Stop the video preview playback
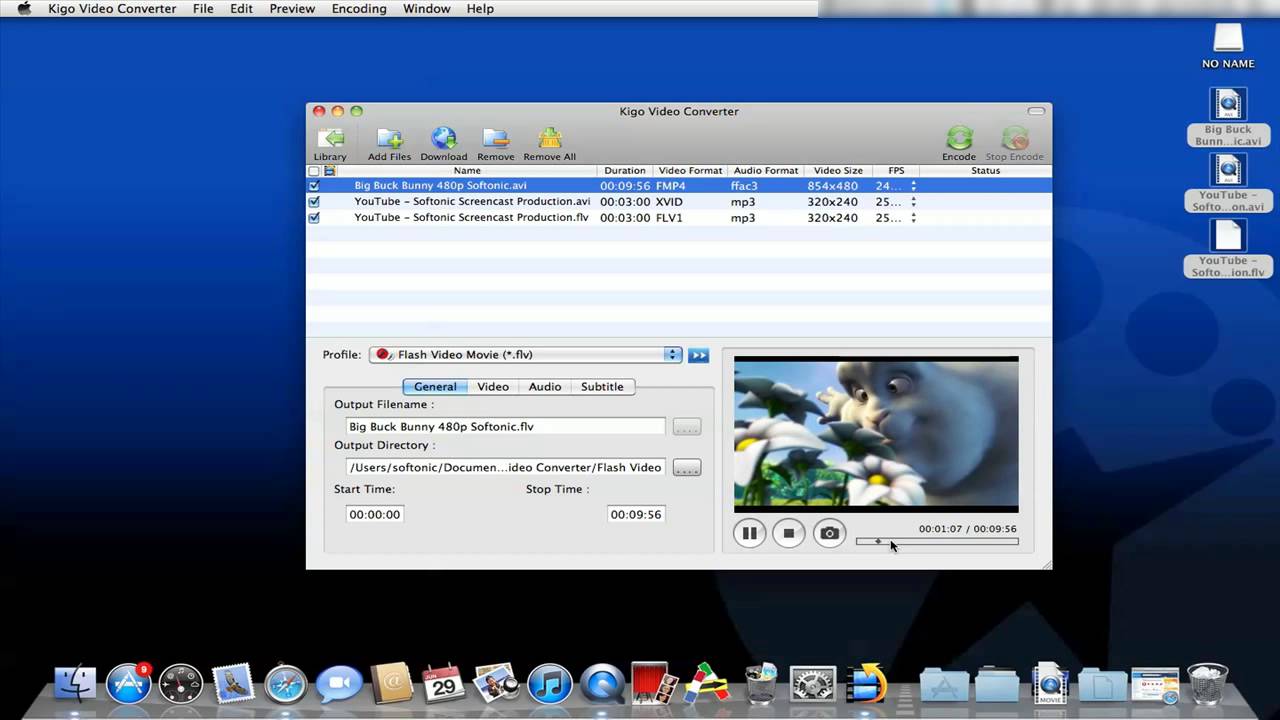Viewport: 1280px width, 720px height. tap(789, 533)
